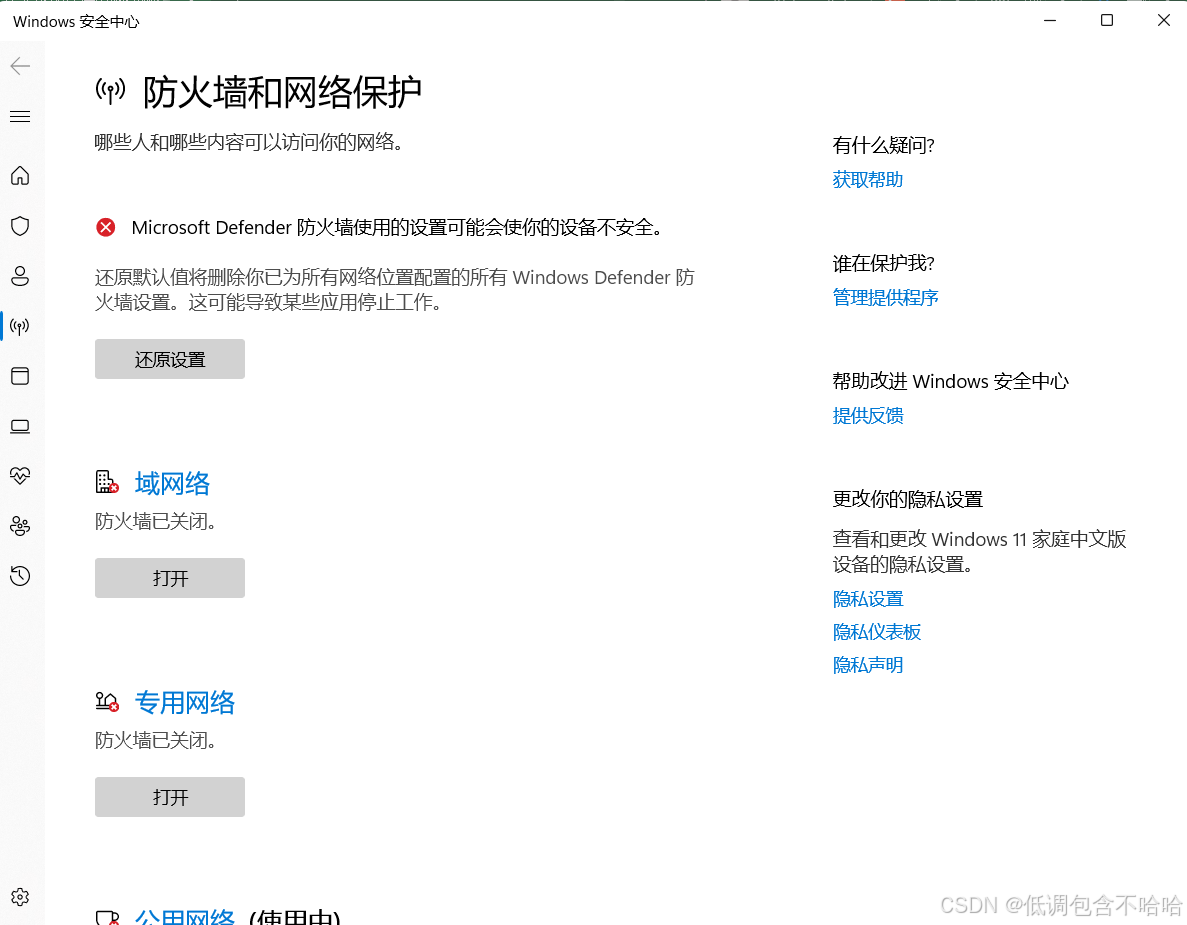The image size is (1187, 925).
Task: Click the 有什么疑问? heading
Action: click(883, 145)
